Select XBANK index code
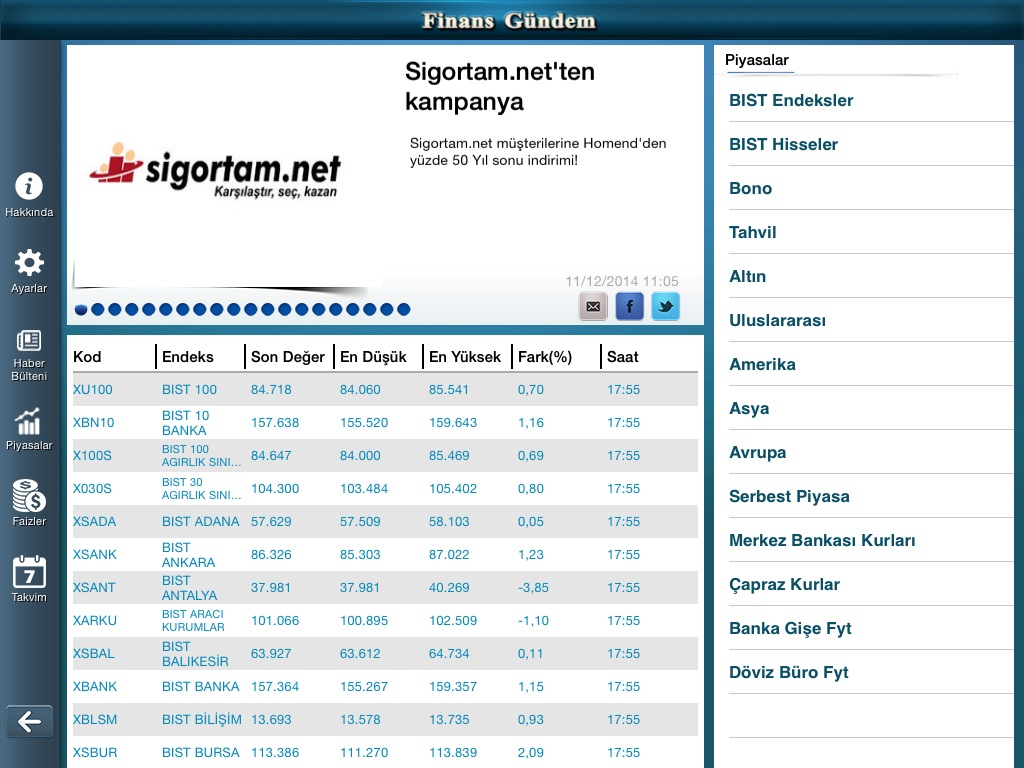Image resolution: width=1024 pixels, height=768 pixels. (x=95, y=686)
